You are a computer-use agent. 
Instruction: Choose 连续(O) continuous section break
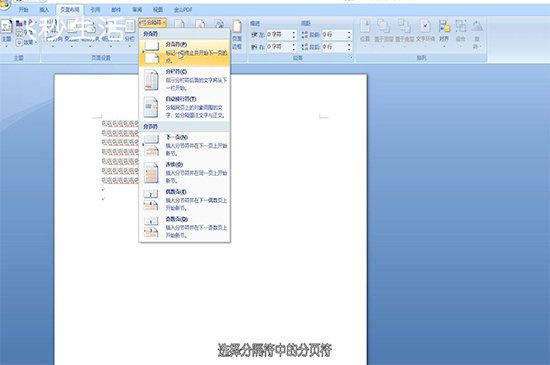pyautogui.click(x=185, y=173)
